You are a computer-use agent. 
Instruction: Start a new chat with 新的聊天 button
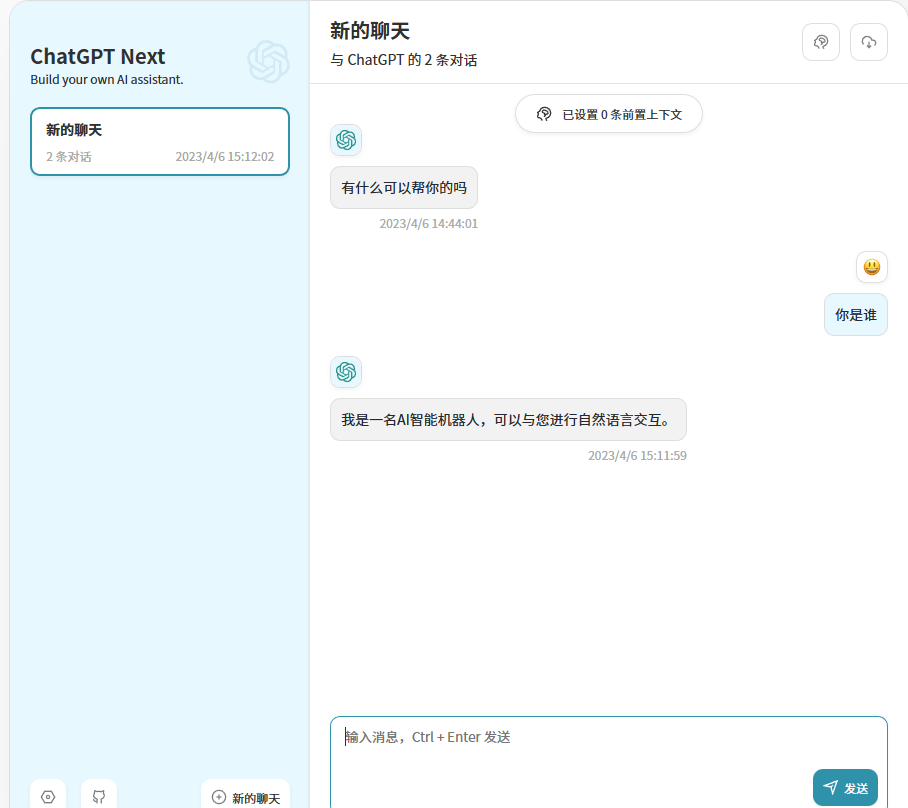[x=246, y=798]
